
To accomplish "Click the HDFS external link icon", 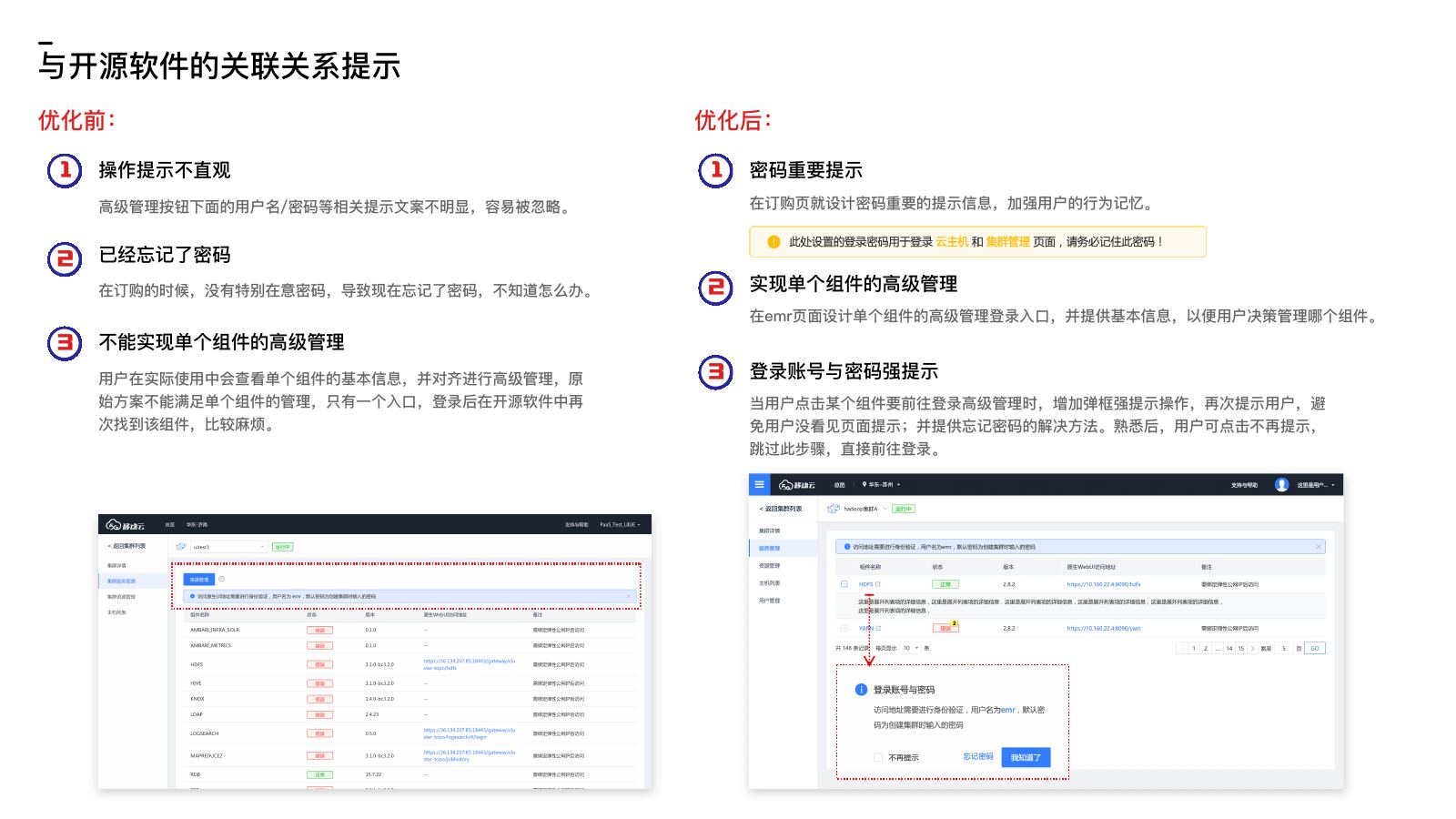I will coord(878,584).
